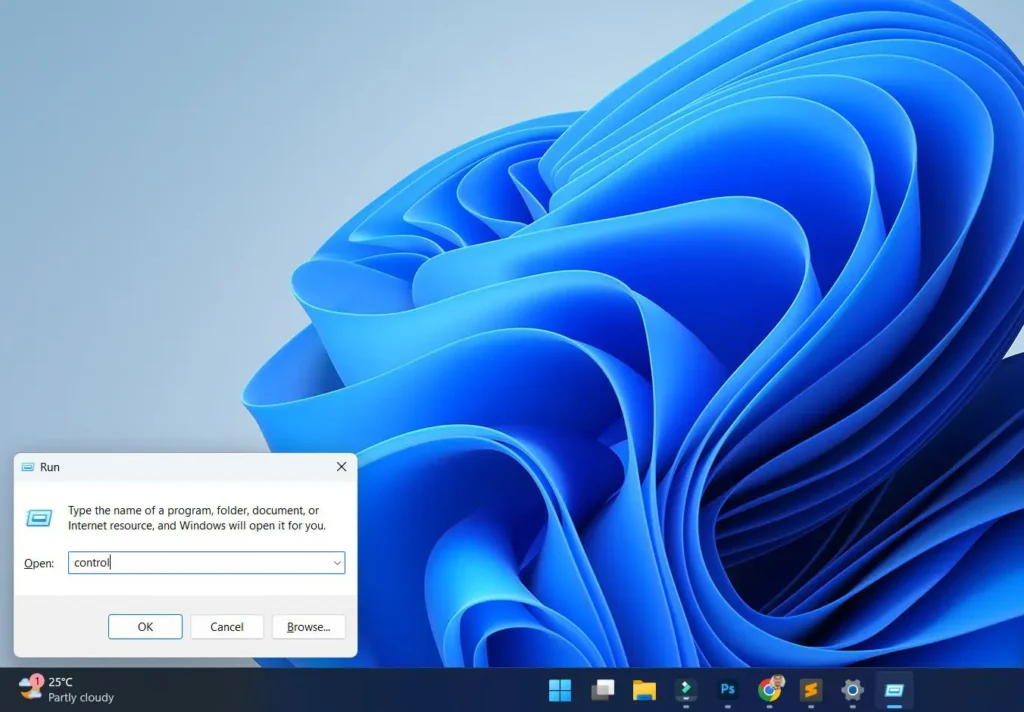This screenshot has height=712, width=1024.
Task: Open Sublime Text from the taskbar
Action: (809, 690)
